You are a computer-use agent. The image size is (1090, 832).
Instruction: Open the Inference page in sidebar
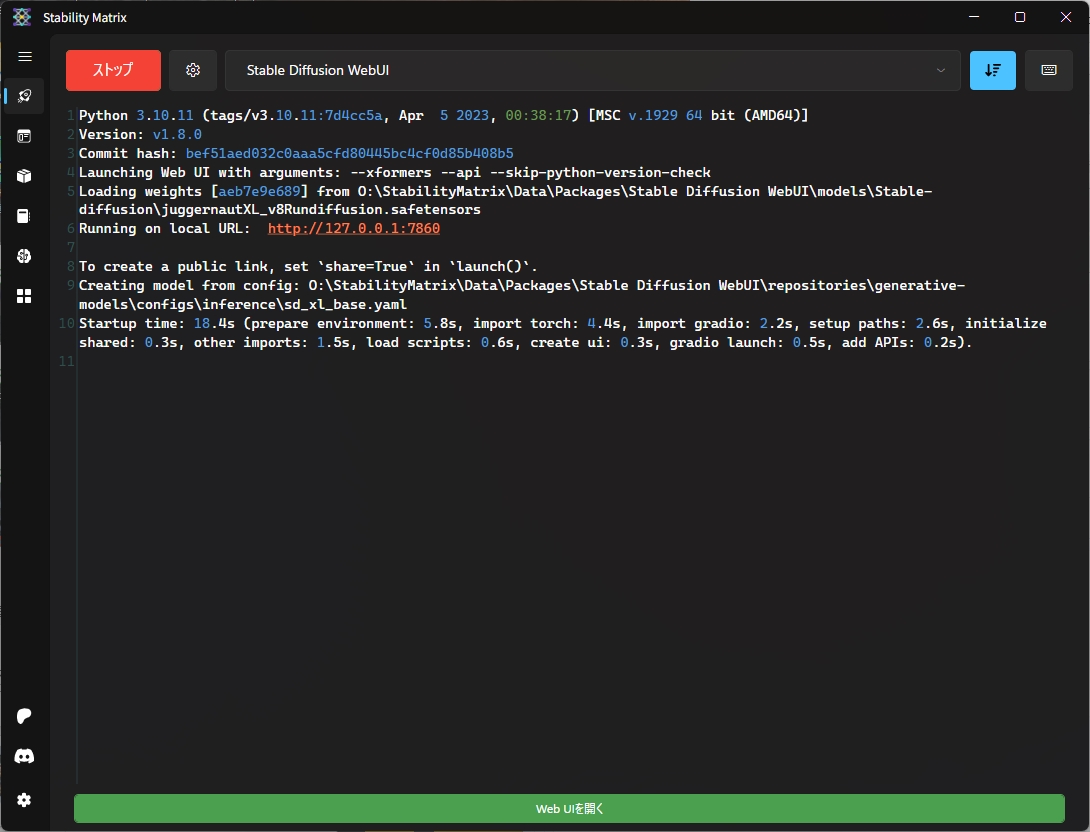[x=25, y=136]
